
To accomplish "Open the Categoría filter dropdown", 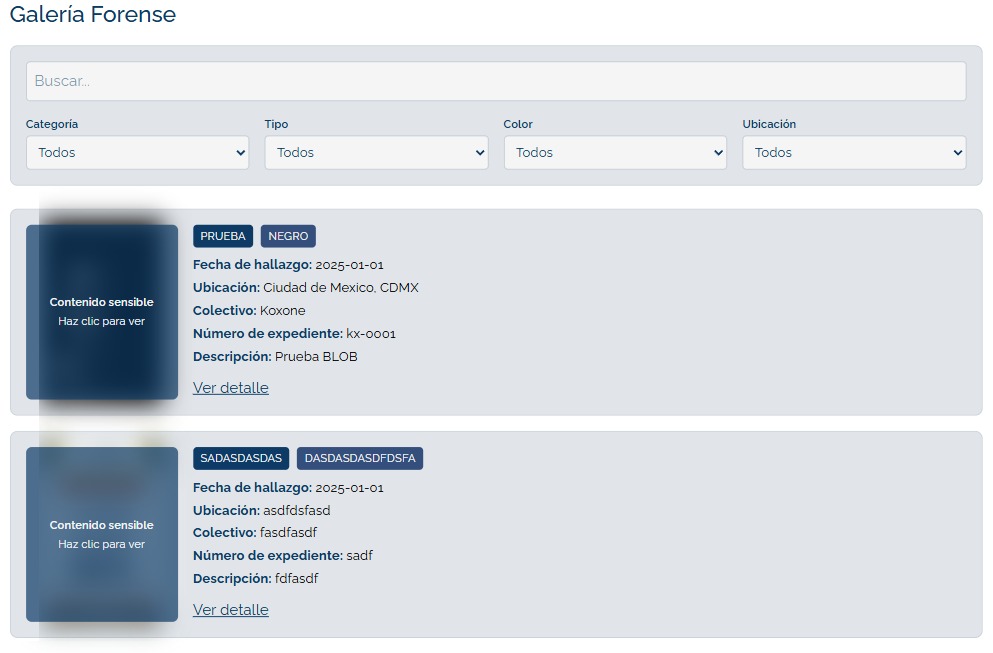I will (x=137, y=152).
